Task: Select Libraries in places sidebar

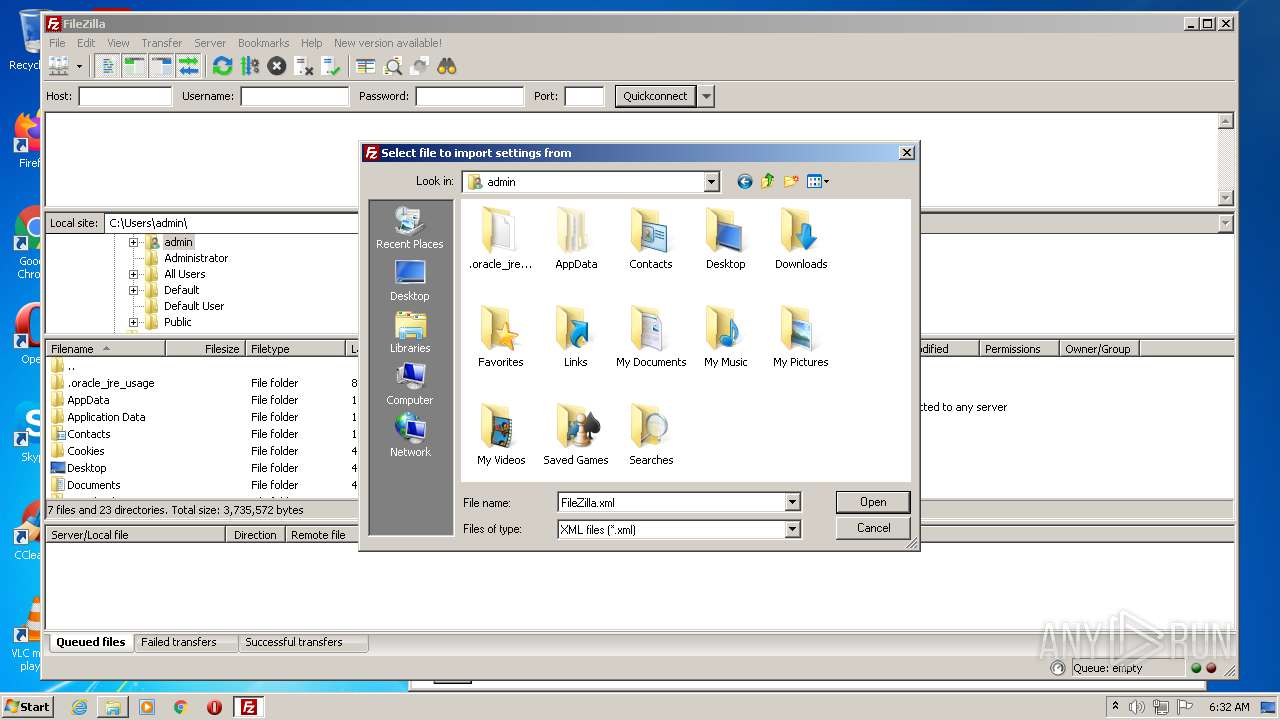Action: (x=410, y=333)
